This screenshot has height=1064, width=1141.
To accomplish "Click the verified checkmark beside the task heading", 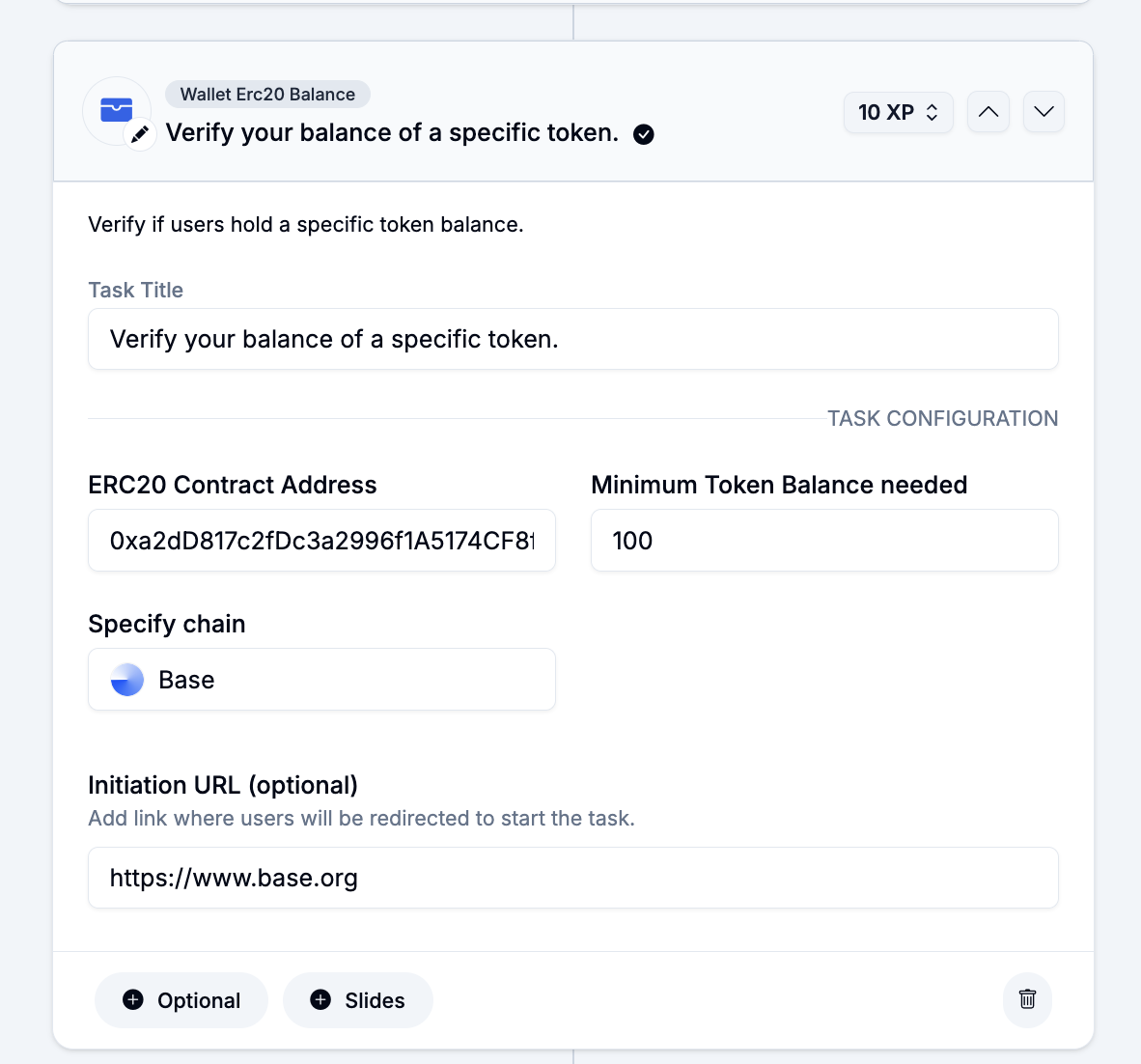I will click(644, 134).
